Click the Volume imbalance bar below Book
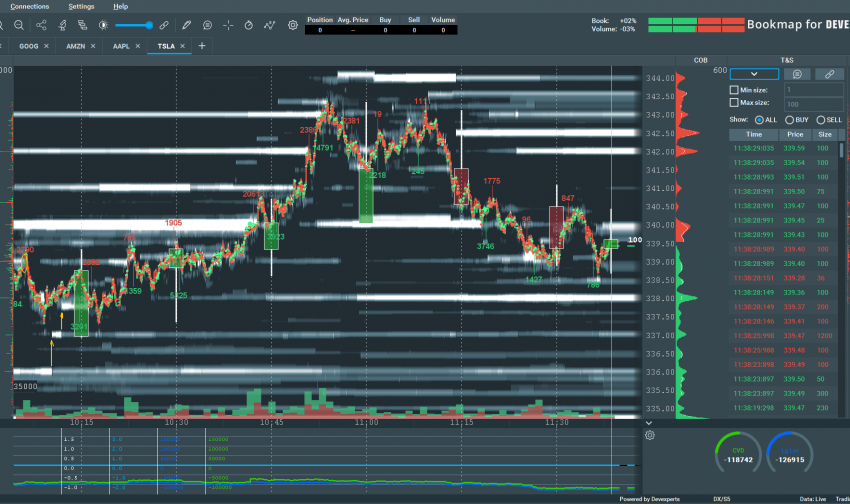The image size is (850, 504). [x=696, y=29]
